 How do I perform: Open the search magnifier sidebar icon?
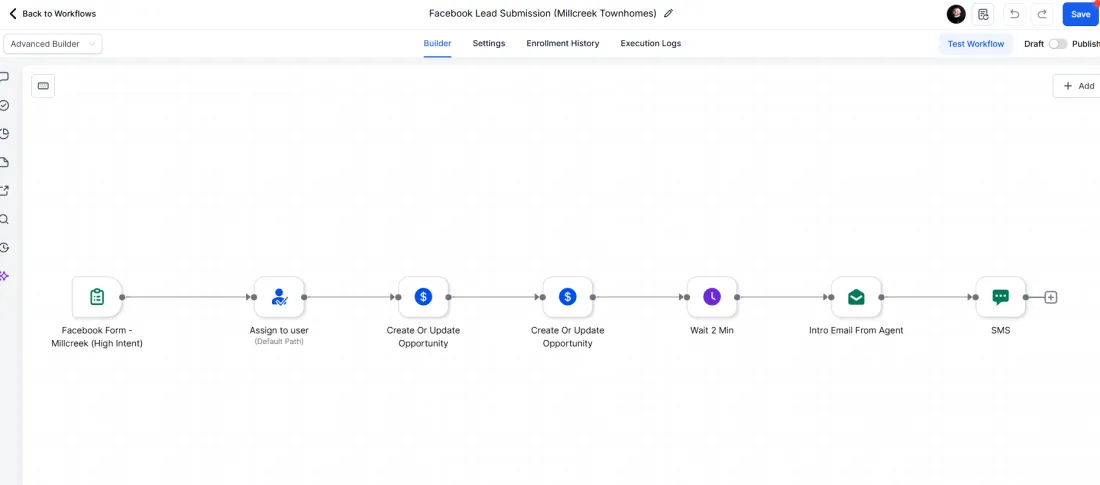point(4,219)
